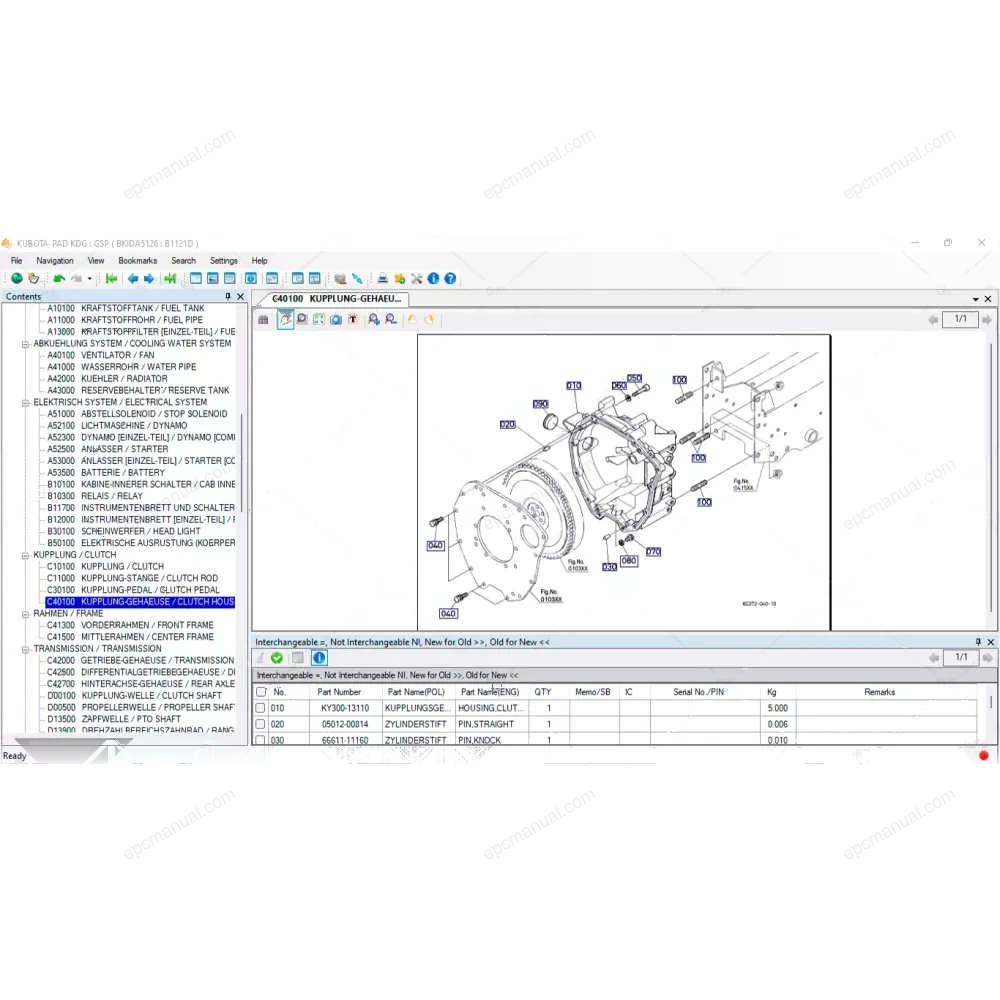Open the Help menu
Screen dimensions: 1000x1000
(259, 261)
